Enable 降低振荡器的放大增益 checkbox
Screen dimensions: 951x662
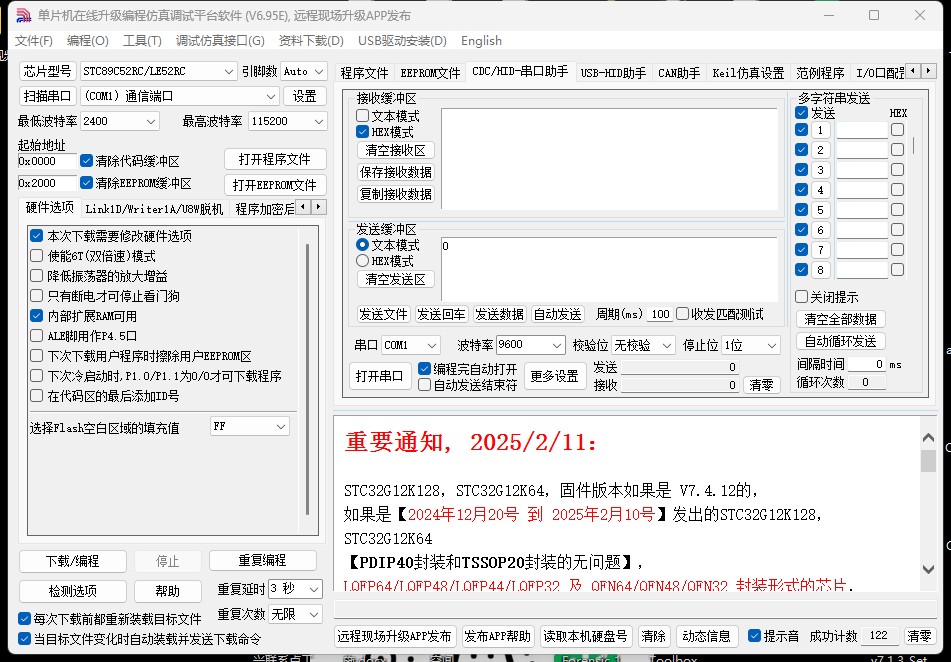pos(37,276)
